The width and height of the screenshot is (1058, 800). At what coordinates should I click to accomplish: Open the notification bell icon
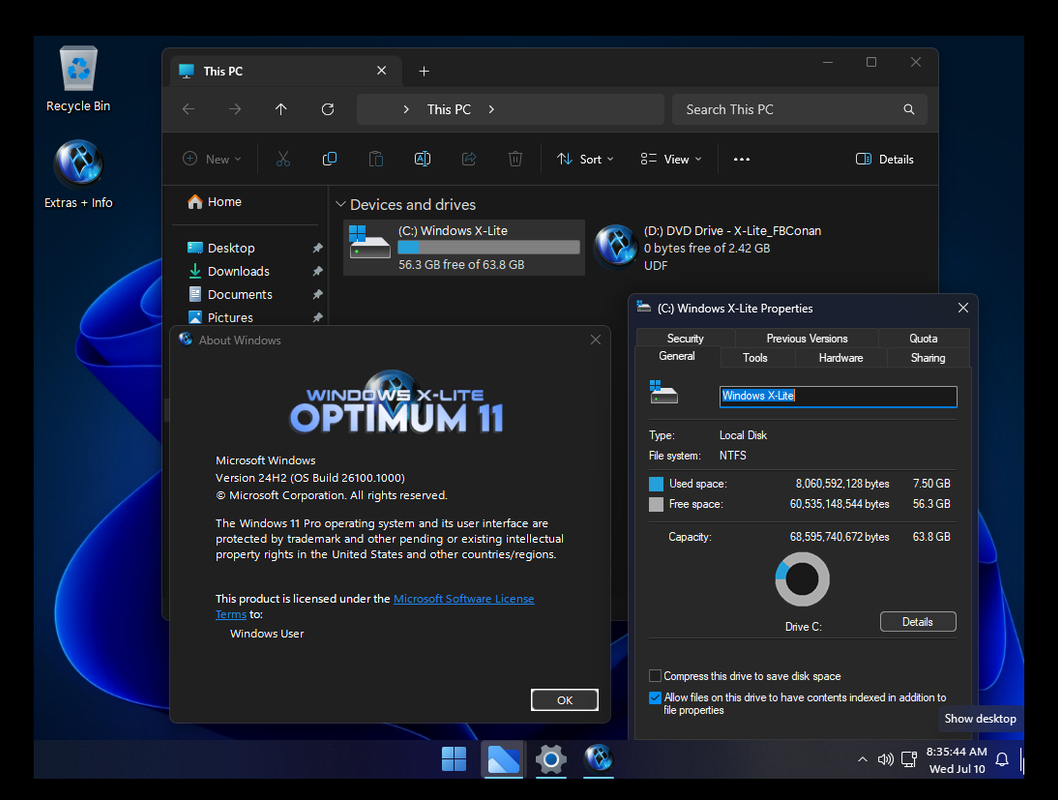click(x=1002, y=760)
